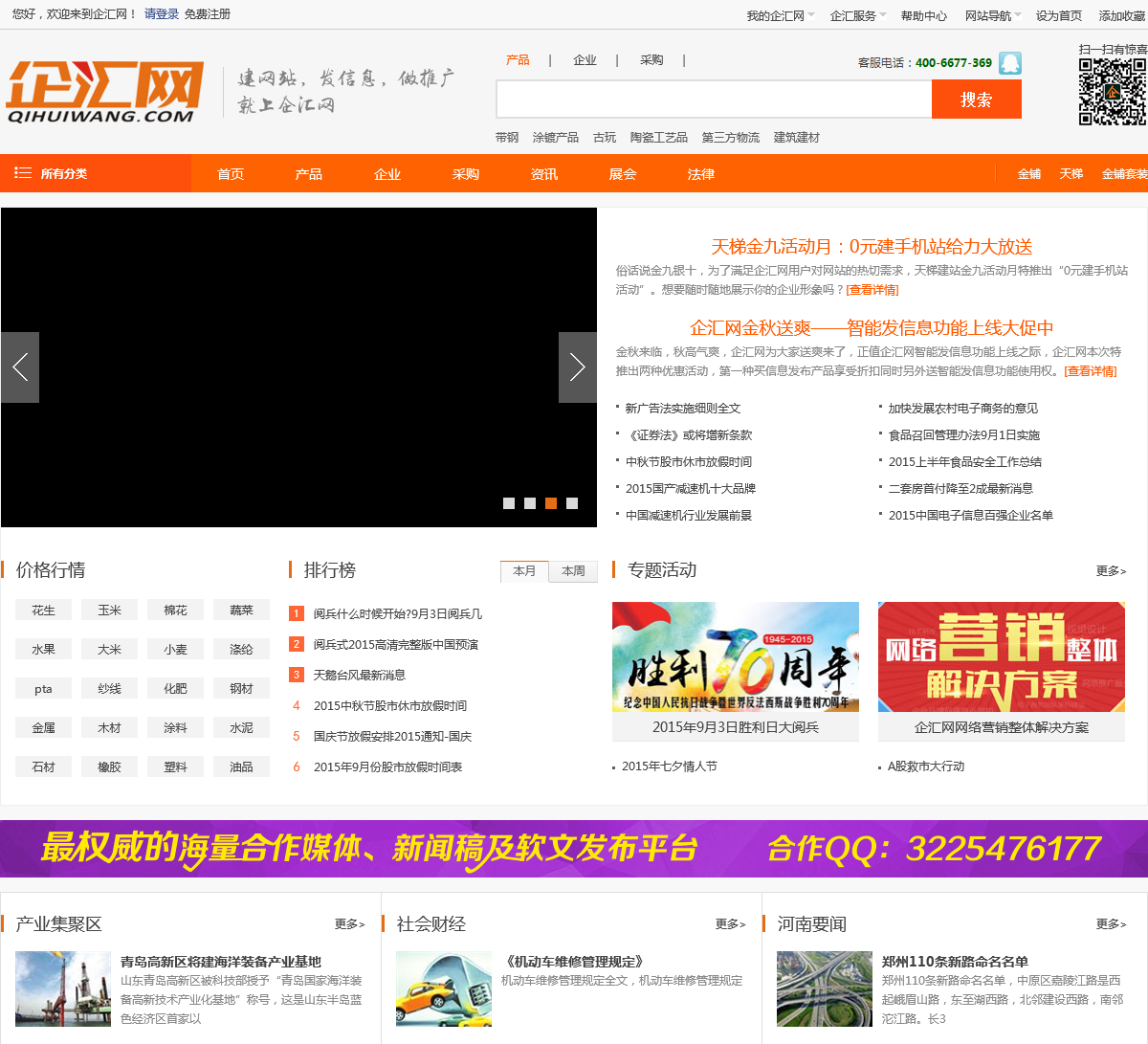This screenshot has height=1044, width=1148.
Task: Switch to the 本周 ranking tab
Action: click(x=573, y=571)
